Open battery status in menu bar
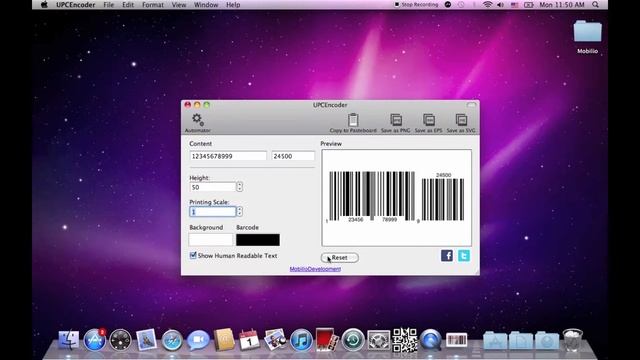Viewport: 640px width, 360px height. pos(529,5)
